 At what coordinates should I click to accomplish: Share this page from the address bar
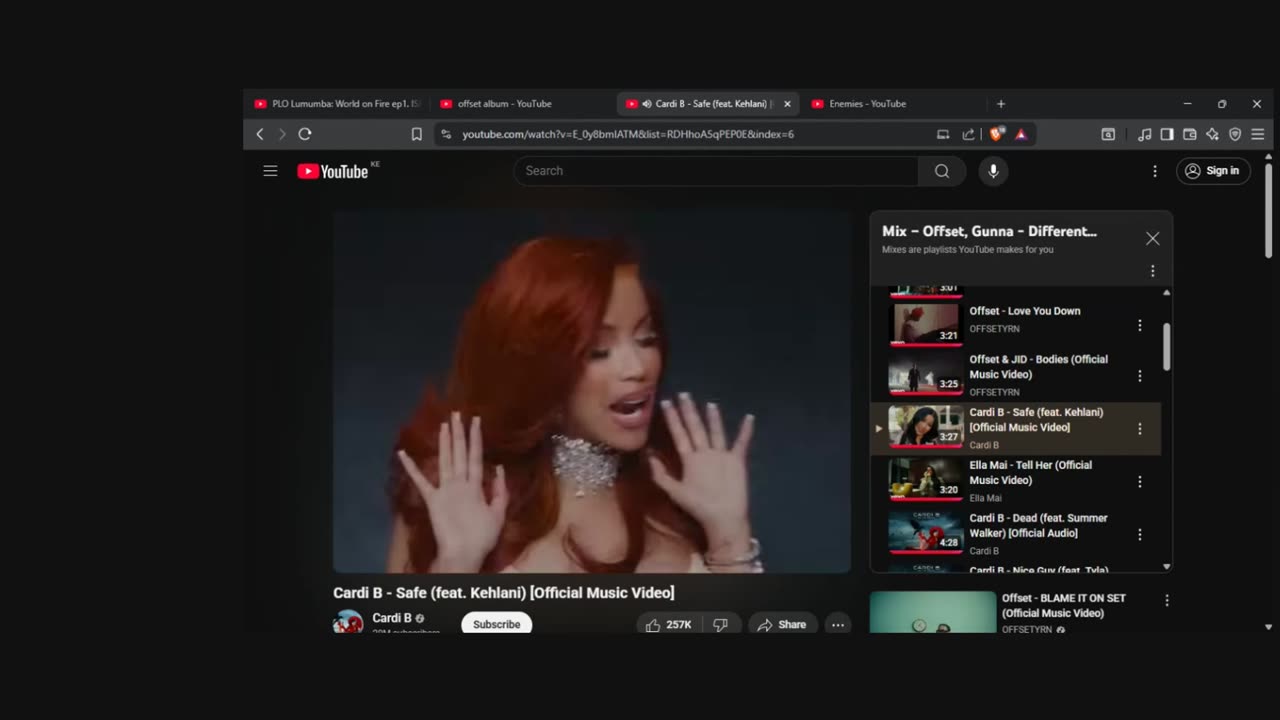[968, 134]
